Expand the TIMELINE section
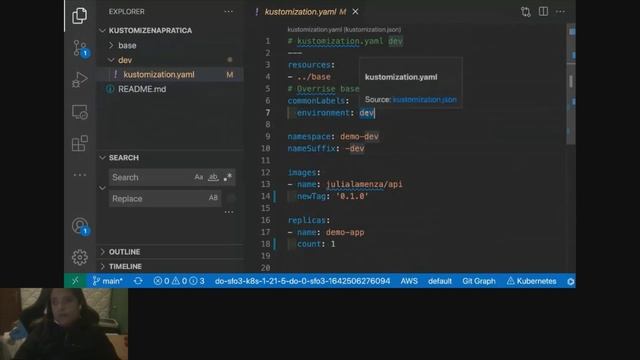 coord(102,267)
